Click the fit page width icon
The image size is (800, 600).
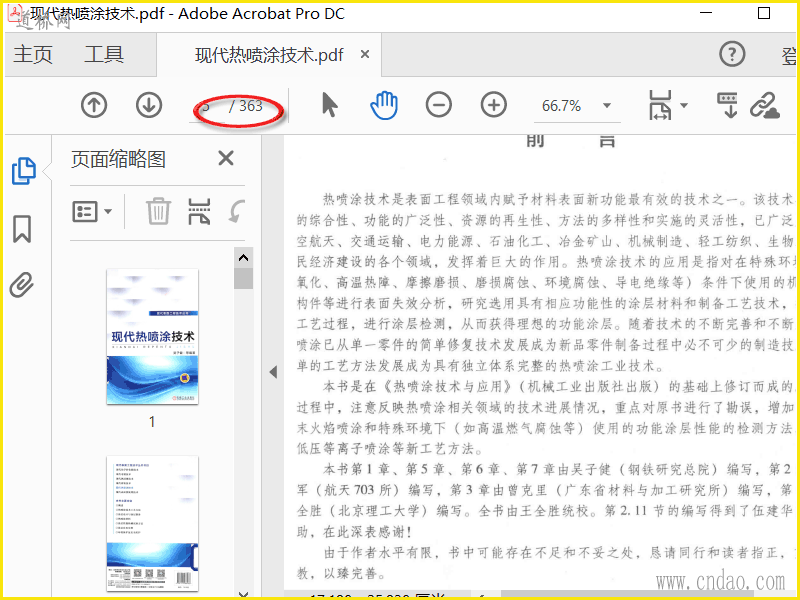(x=660, y=105)
